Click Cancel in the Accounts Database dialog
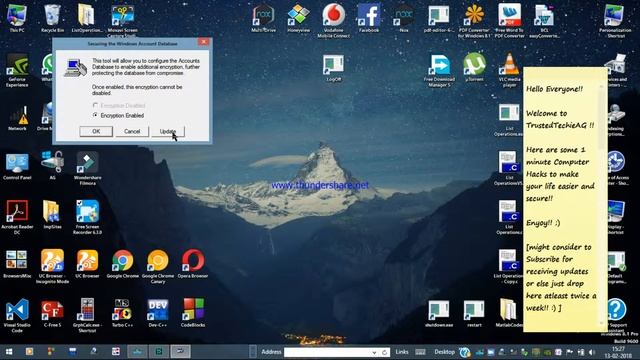This screenshot has height=360, width=640. point(132,131)
